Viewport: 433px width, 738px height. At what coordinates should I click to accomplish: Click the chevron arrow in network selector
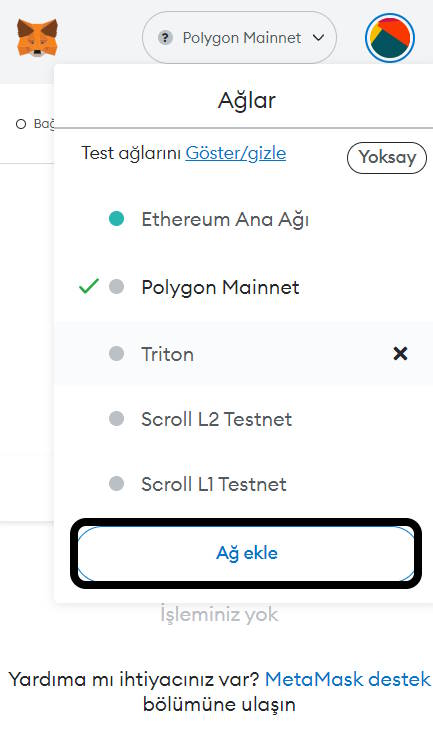click(319, 38)
